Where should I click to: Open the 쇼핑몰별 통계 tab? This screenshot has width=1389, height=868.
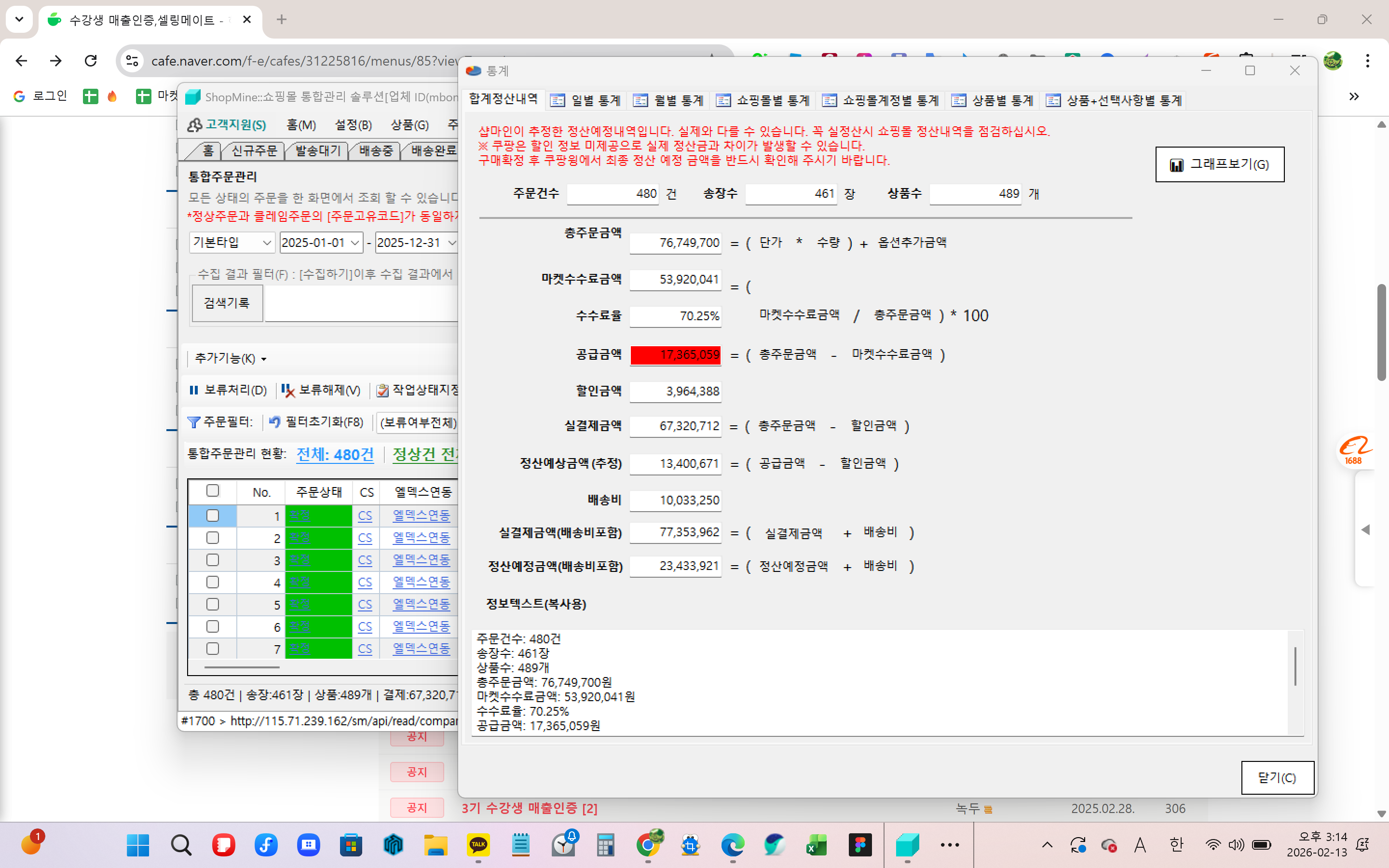[763, 100]
